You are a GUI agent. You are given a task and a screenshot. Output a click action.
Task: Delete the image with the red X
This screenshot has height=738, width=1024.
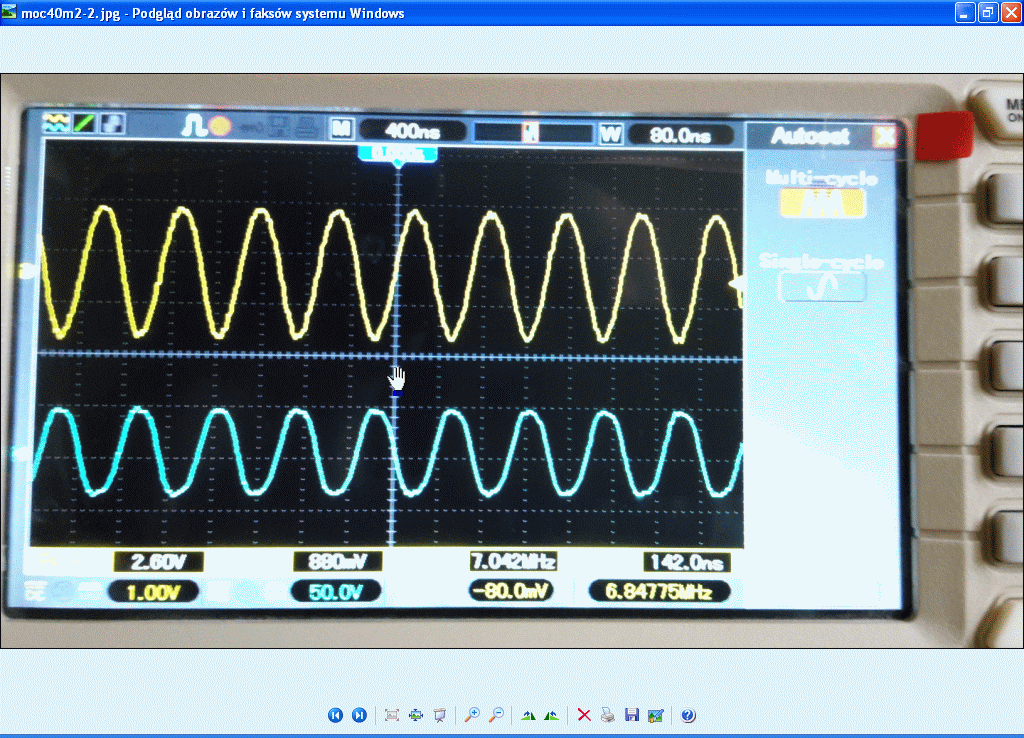coord(585,715)
